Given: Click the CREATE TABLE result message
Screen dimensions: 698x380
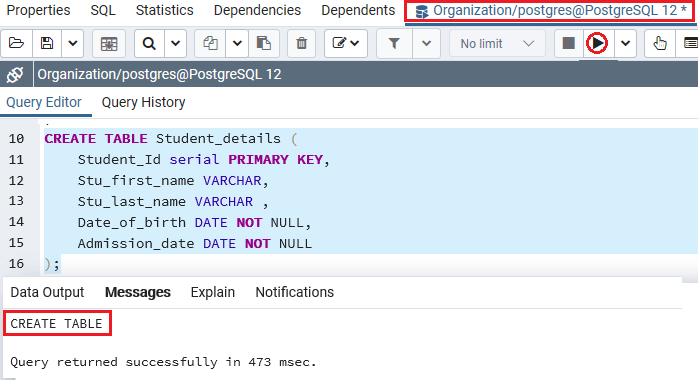Looking at the screenshot, I should click(x=57, y=323).
